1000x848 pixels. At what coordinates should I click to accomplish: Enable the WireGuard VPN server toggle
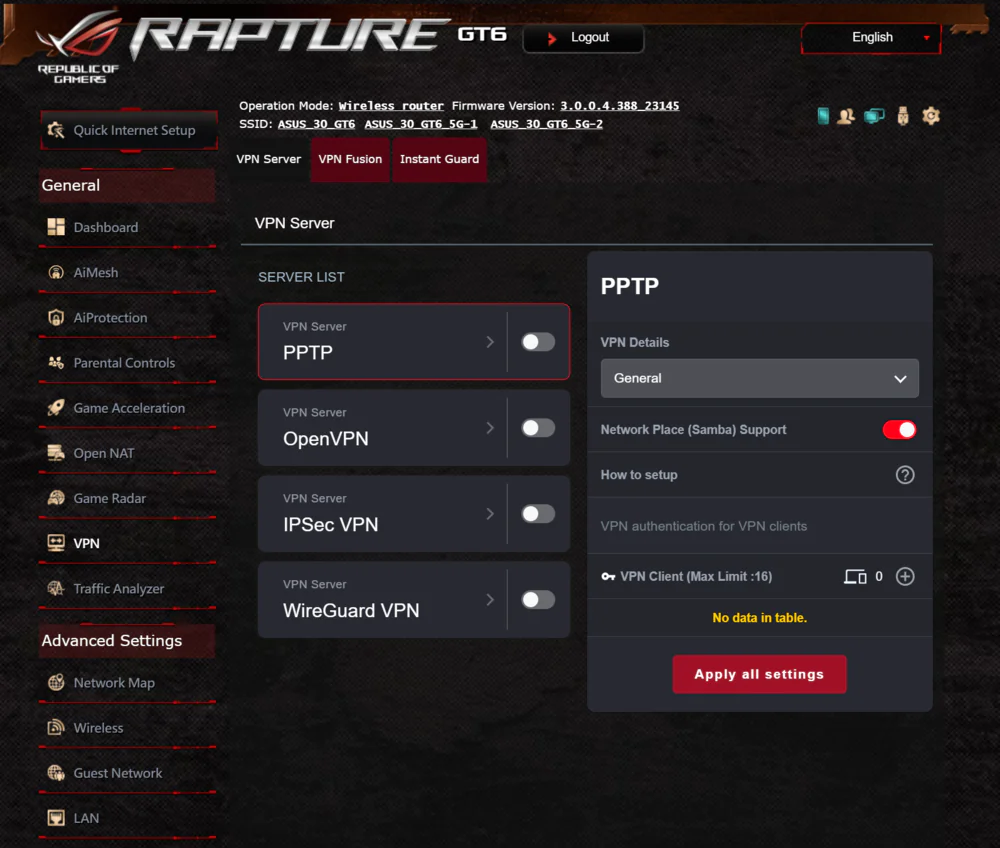538,599
